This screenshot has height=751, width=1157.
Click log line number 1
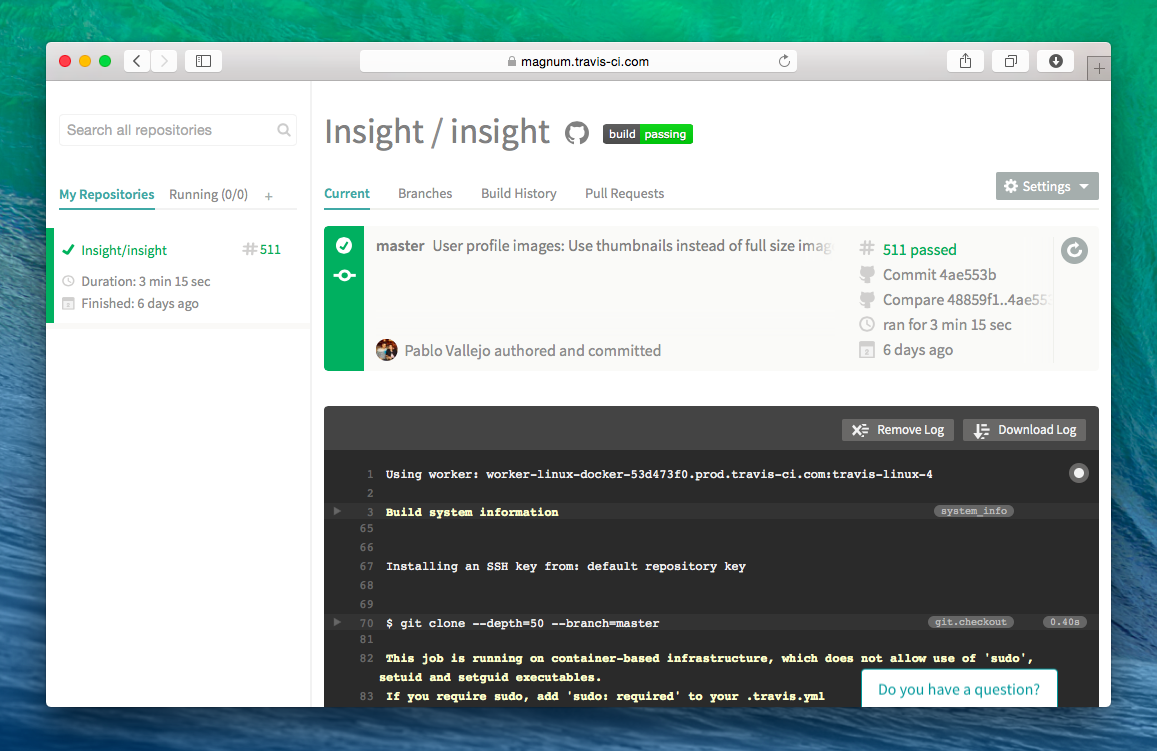click(370, 474)
